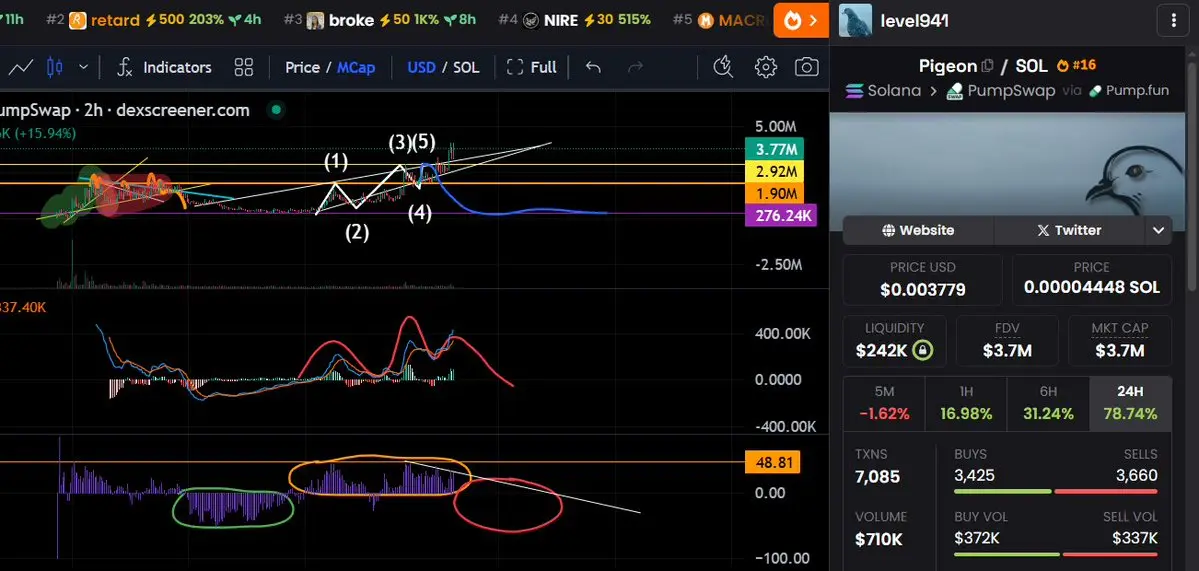1199x571 pixels.
Task: Open the orange trending flame button
Action: [x=801, y=21]
